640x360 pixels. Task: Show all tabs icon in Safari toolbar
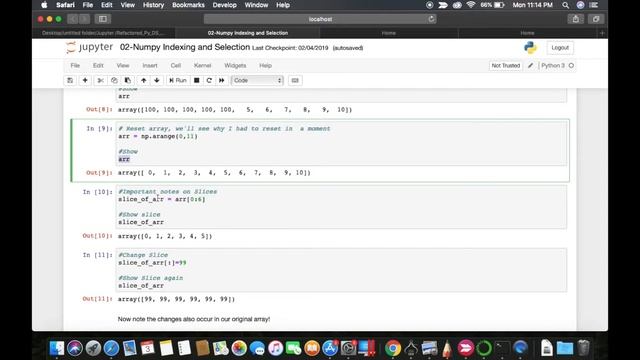[x=596, y=19]
